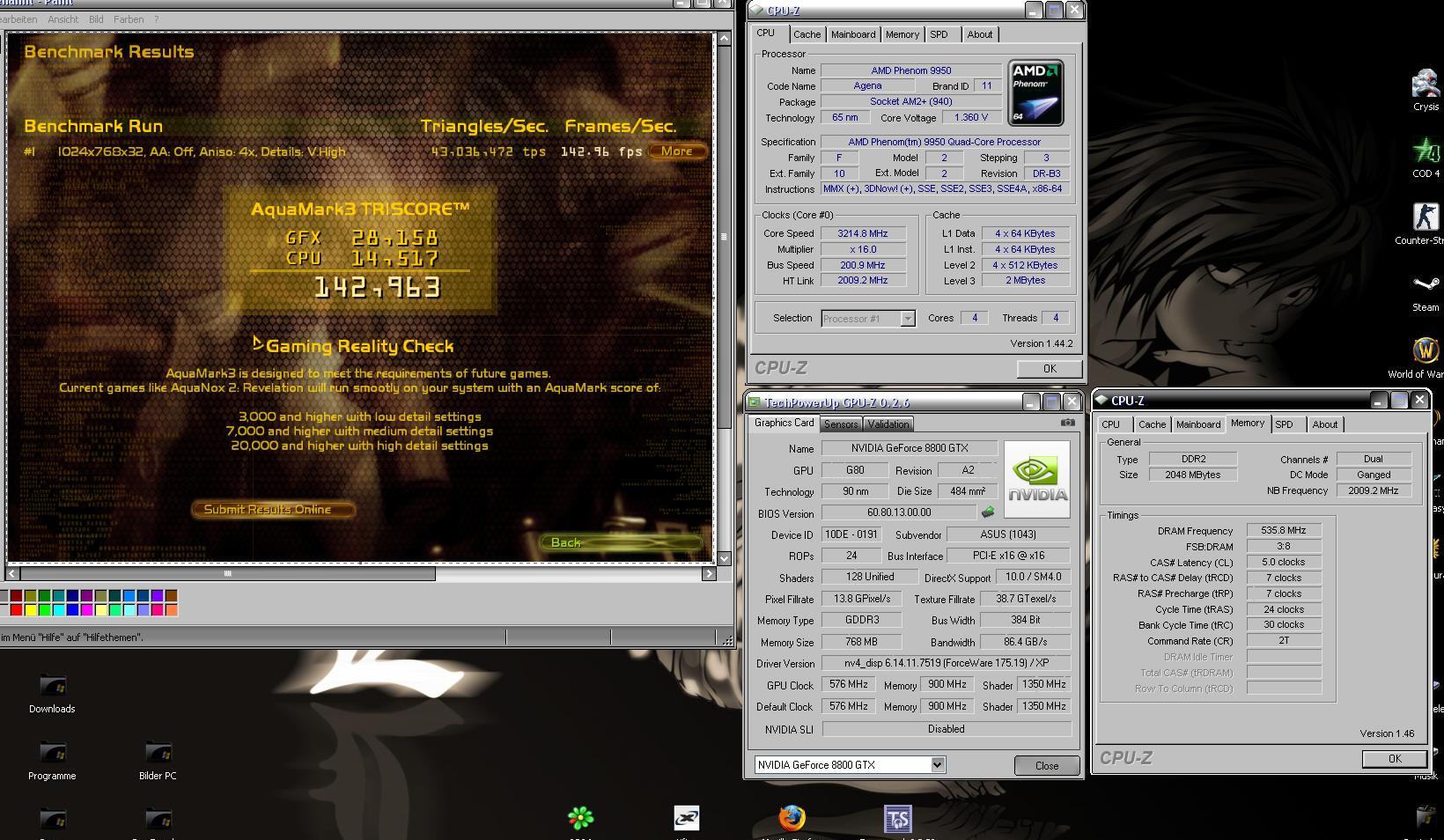Screen dimensions: 1444x840
Task: Open SPD tab in bottom CPU-Z window
Action: [1284, 424]
